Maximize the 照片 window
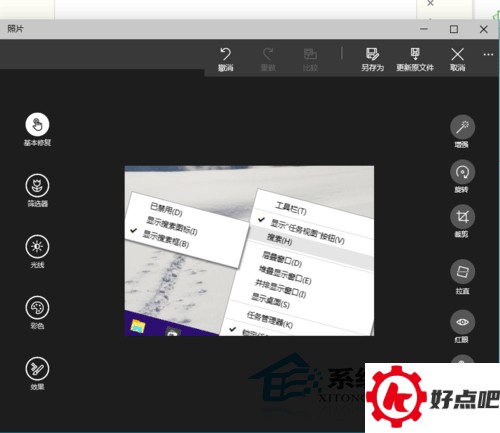Screen dimensions: 500x433 pos(454,29)
